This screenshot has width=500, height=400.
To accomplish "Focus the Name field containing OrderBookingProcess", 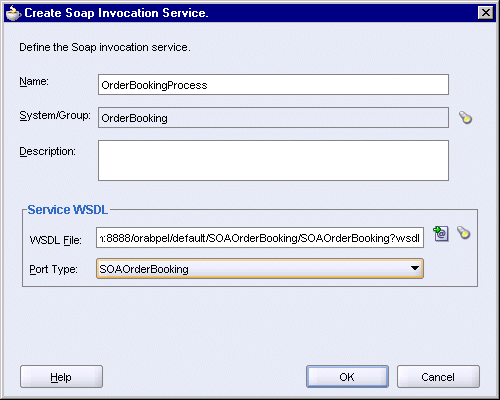I will tap(273, 85).
